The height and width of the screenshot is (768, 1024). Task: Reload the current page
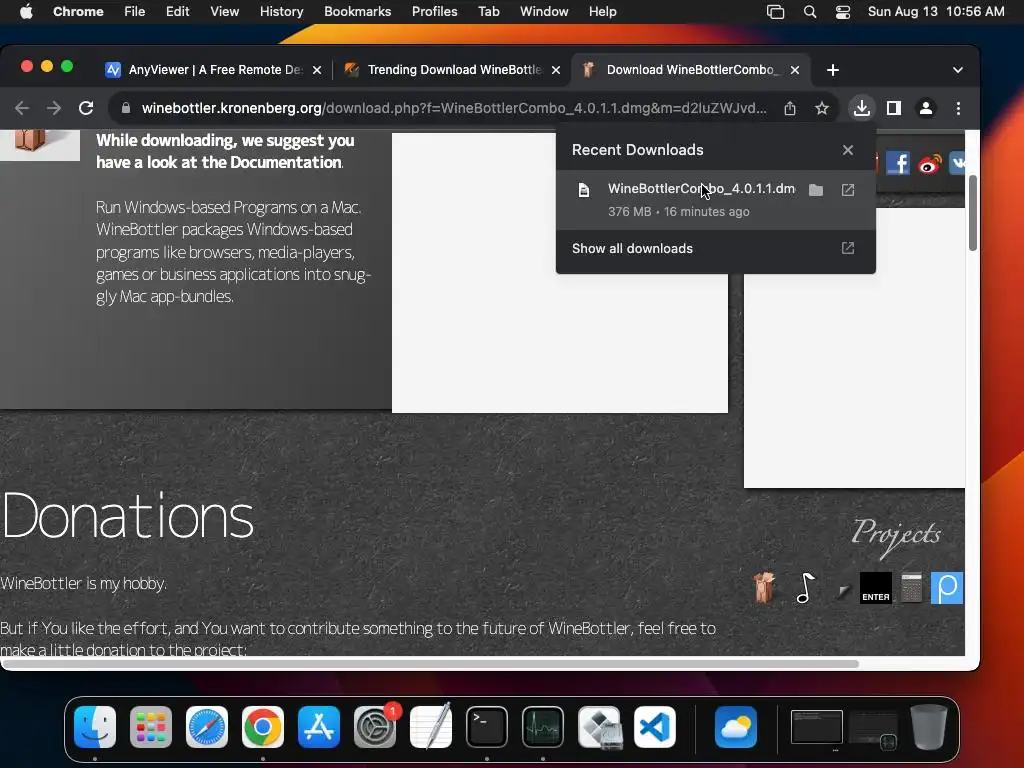pos(86,108)
